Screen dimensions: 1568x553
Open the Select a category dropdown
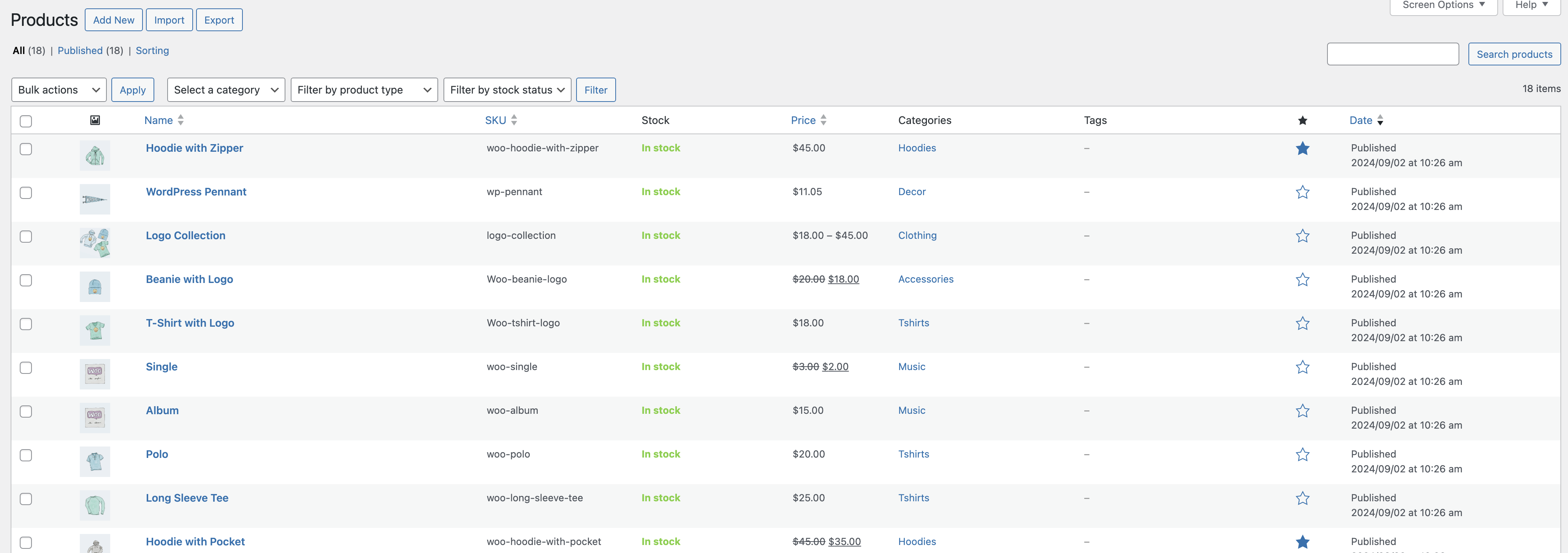point(226,90)
